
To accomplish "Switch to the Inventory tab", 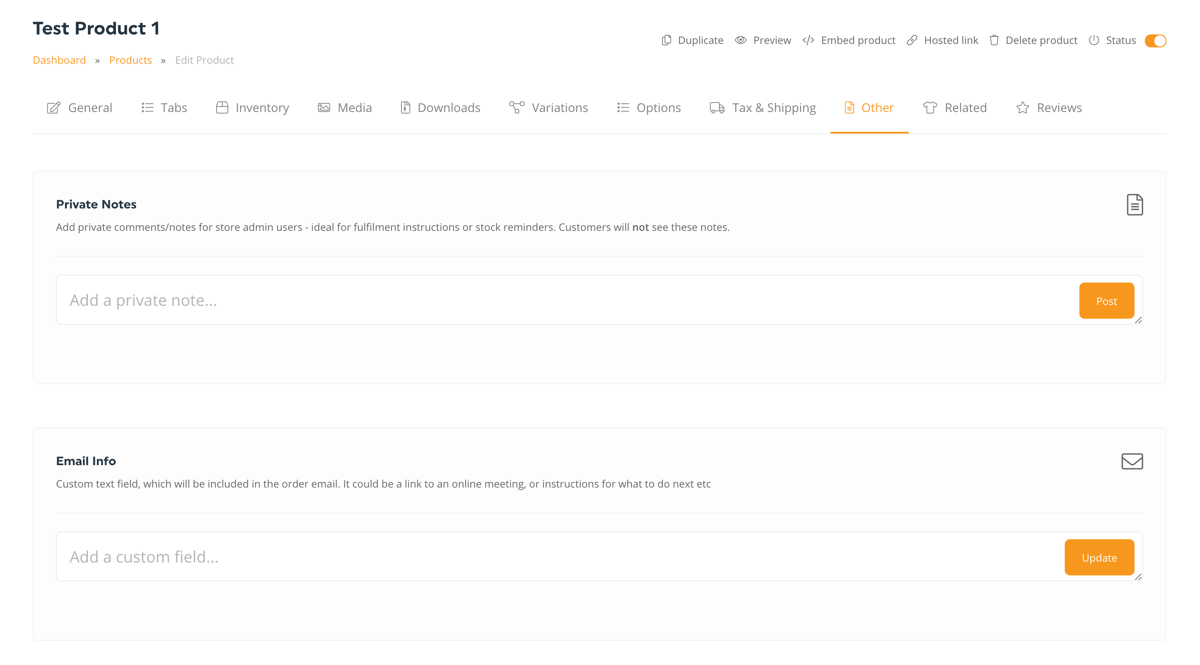I will (x=252, y=108).
